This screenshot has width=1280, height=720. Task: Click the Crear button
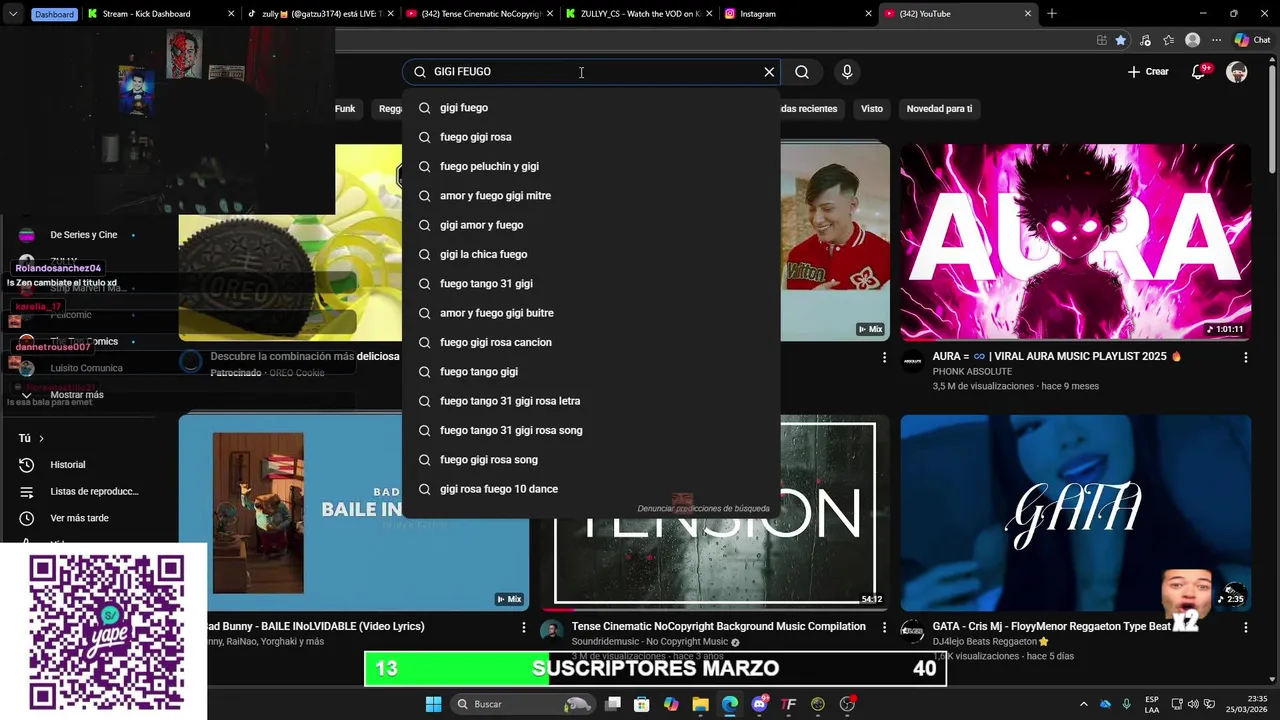[1148, 72]
